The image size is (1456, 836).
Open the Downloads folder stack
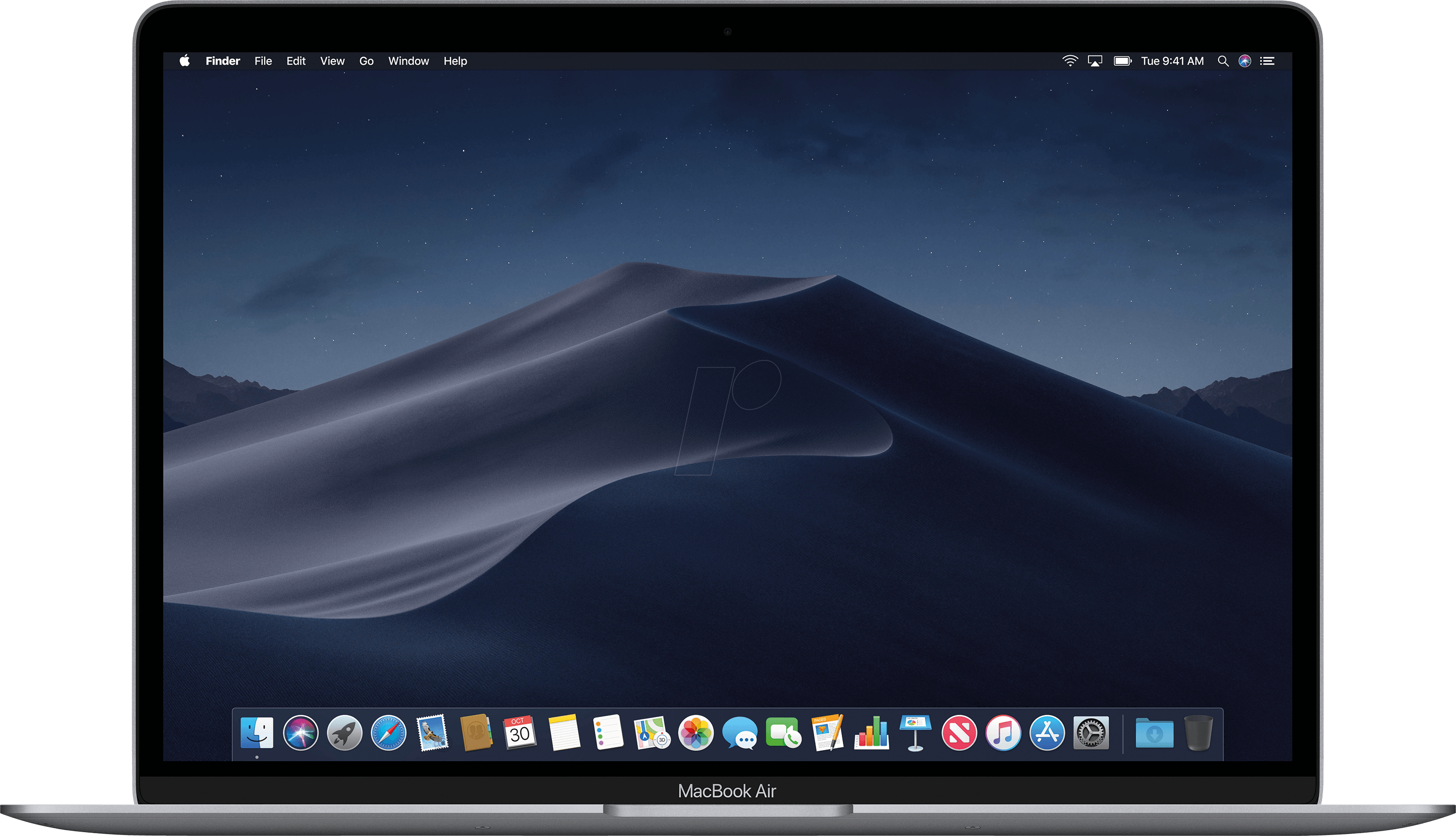(x=1154, y=733)
